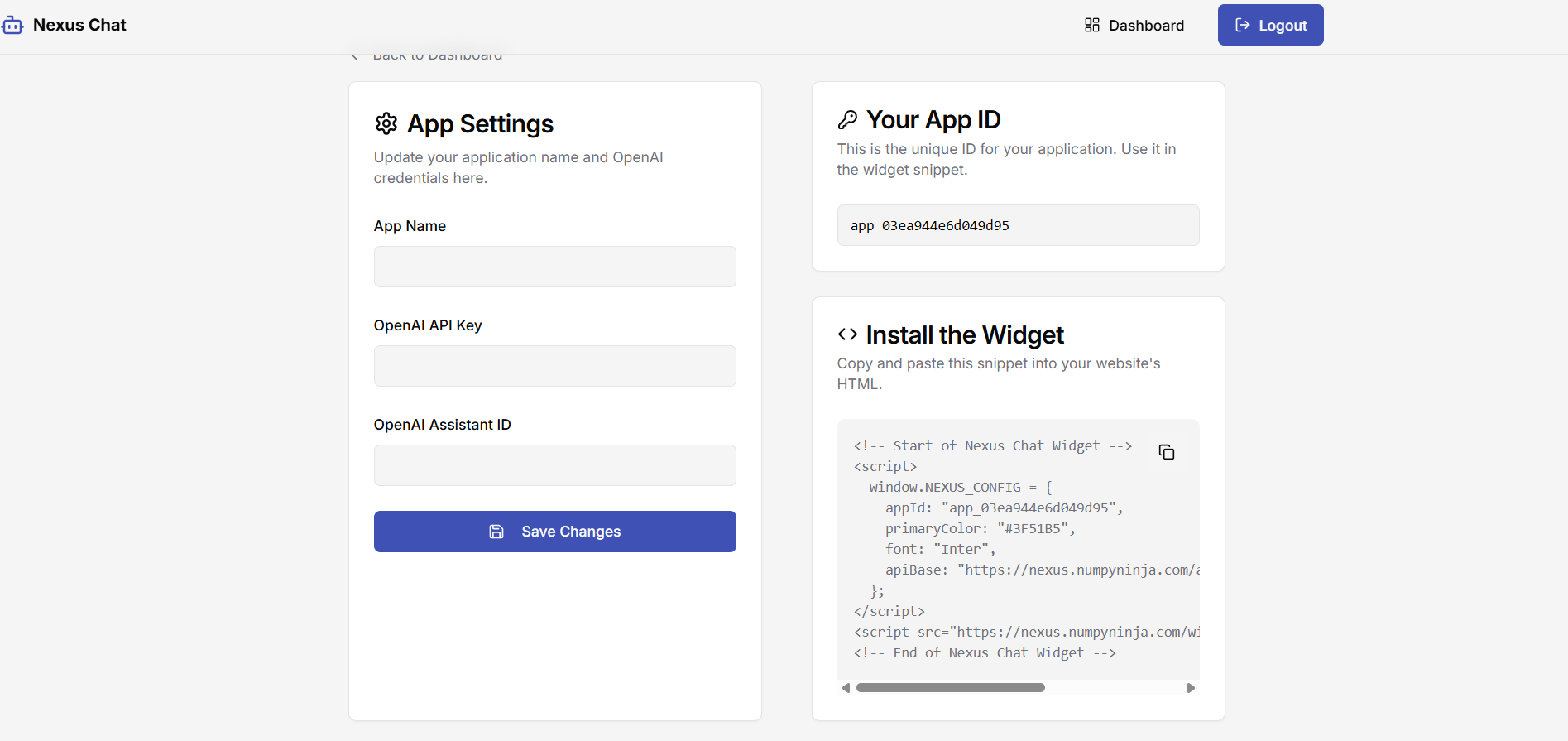Click the 'Update your application name' description text

tap(518, 167)
